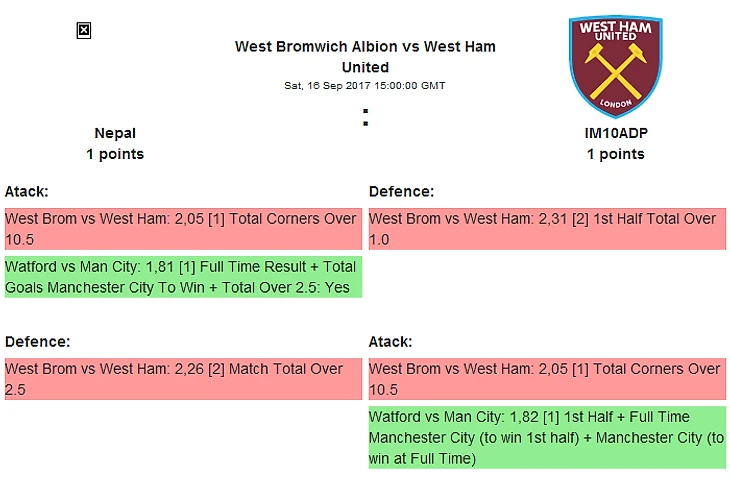Select Nepal's red Total Corners Over 10.5 bet
This screenshot has height=480, width=730.
pyautogui.click(x=182, y=229)
